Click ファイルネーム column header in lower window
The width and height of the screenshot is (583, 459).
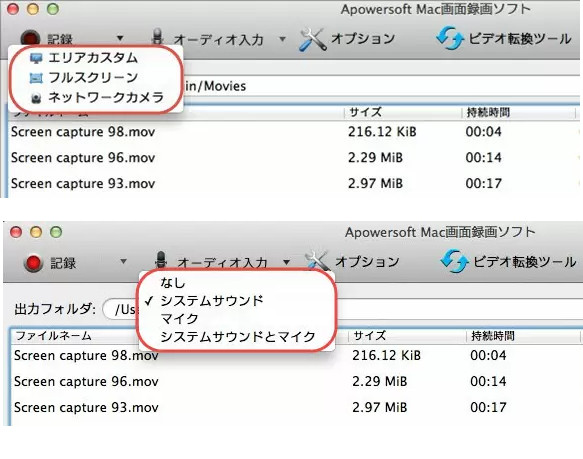click(x=54, y=336)
